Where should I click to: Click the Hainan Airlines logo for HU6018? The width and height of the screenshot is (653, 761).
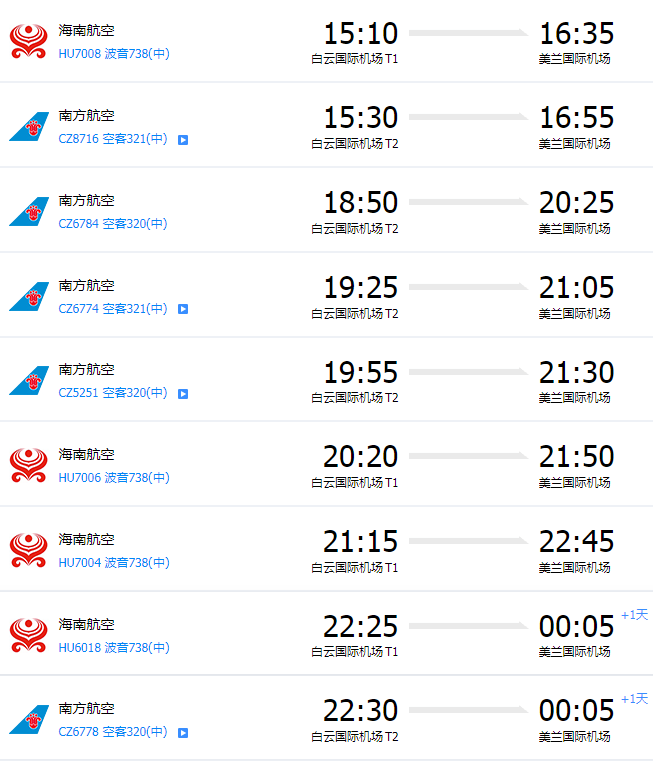click(x=29, y=635)
